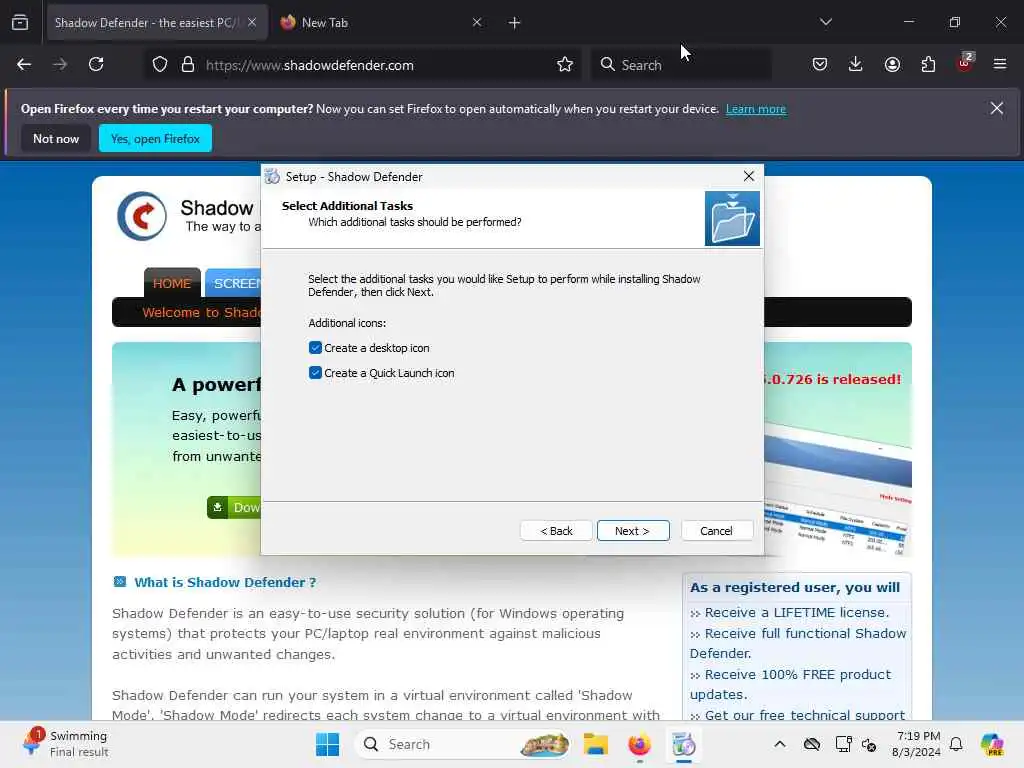Open Firefox View icon in tab bar
Image resolution: width=1024 pixels, height=768 pixels.
[x=20, y=22]
